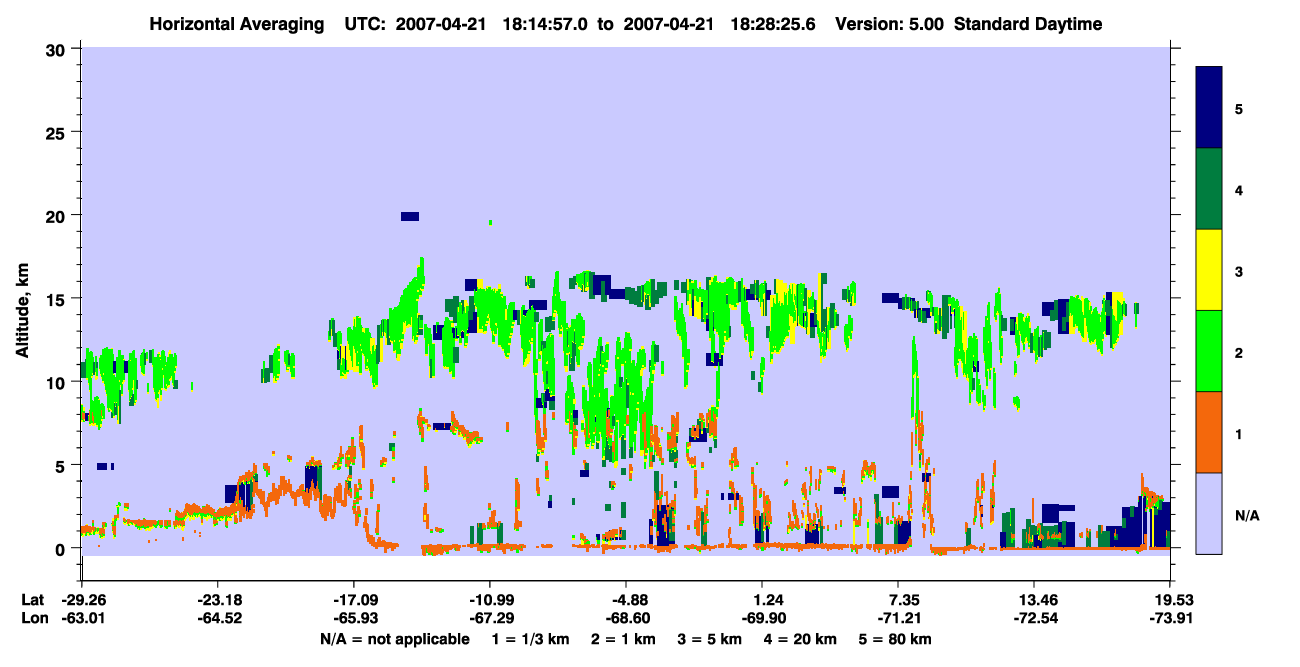Click the longitude value -72.54

[1035, 619]
